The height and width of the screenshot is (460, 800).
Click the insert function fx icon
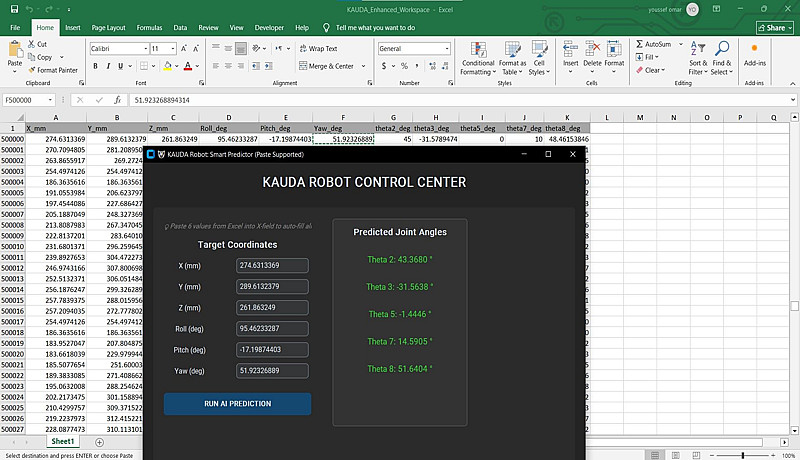(x=117, y=100)
